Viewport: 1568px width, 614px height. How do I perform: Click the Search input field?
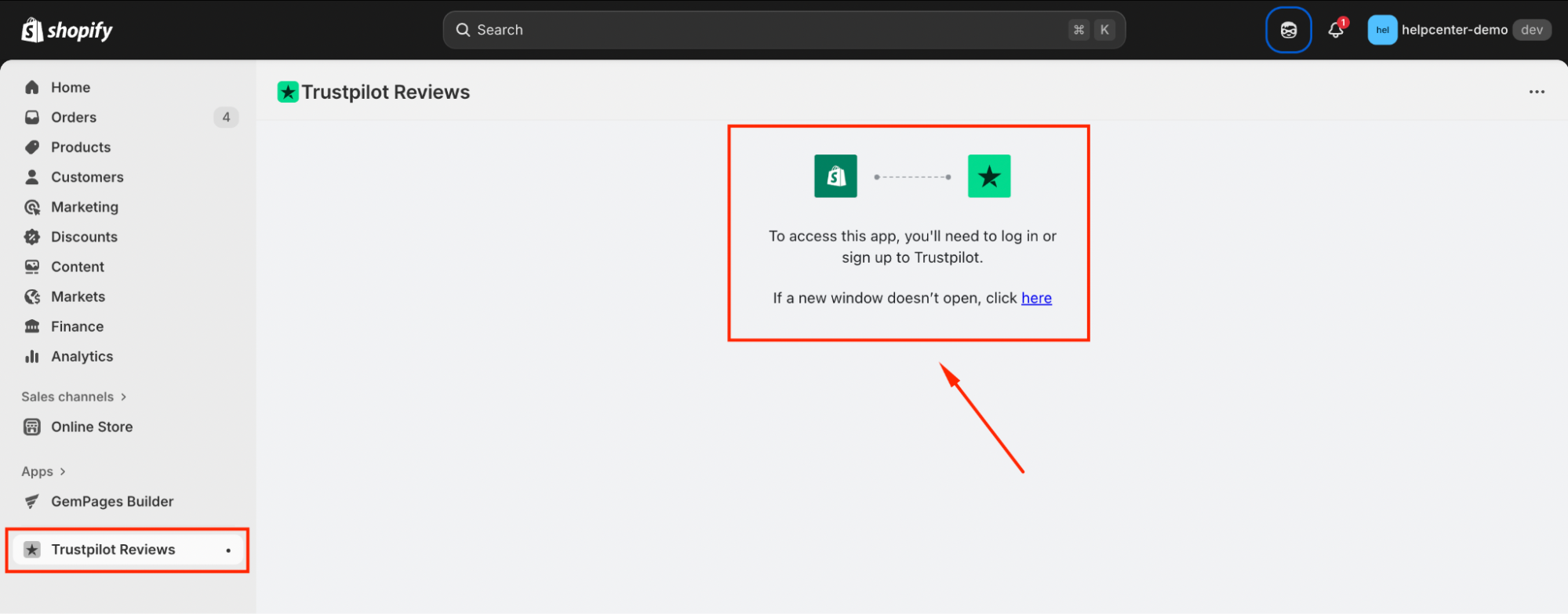(769, 30)
